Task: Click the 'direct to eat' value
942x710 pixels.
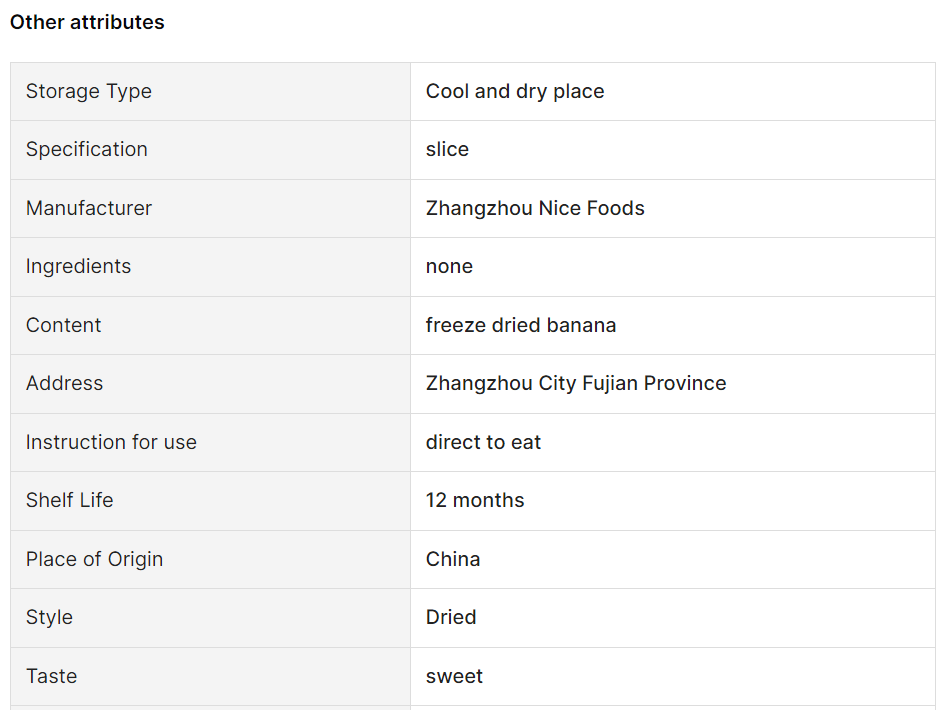Action: click(x=483, y=442)
